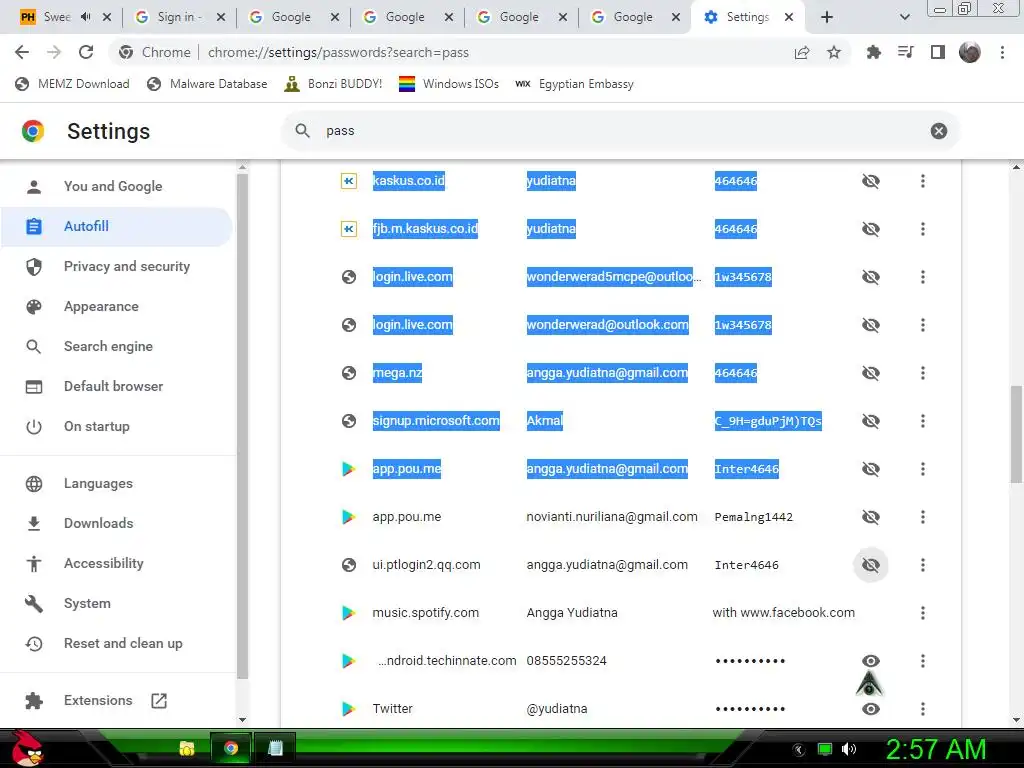1024x768 pixels.
Task: Click the chrome://settings address bar URL
Action: click(338, 52)
